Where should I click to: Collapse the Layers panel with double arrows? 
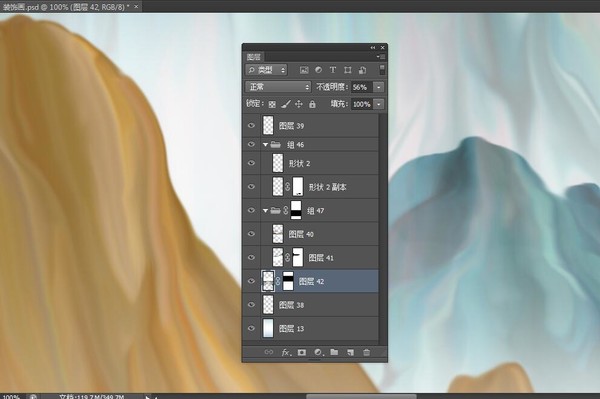[x=373, y=48]
